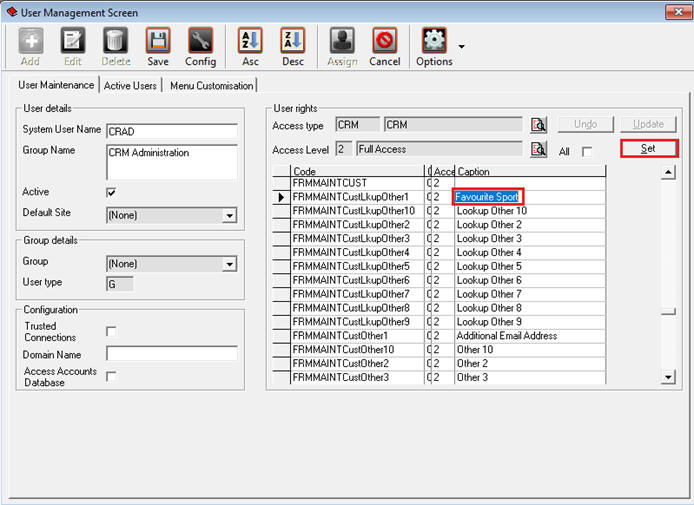Toggle the All checkbox
Screen dimensions: 694x505
[x=587, y=152]
